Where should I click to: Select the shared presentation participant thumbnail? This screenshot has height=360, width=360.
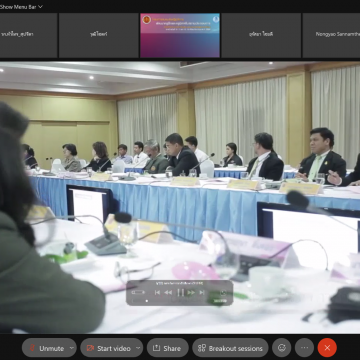[180, 35]
